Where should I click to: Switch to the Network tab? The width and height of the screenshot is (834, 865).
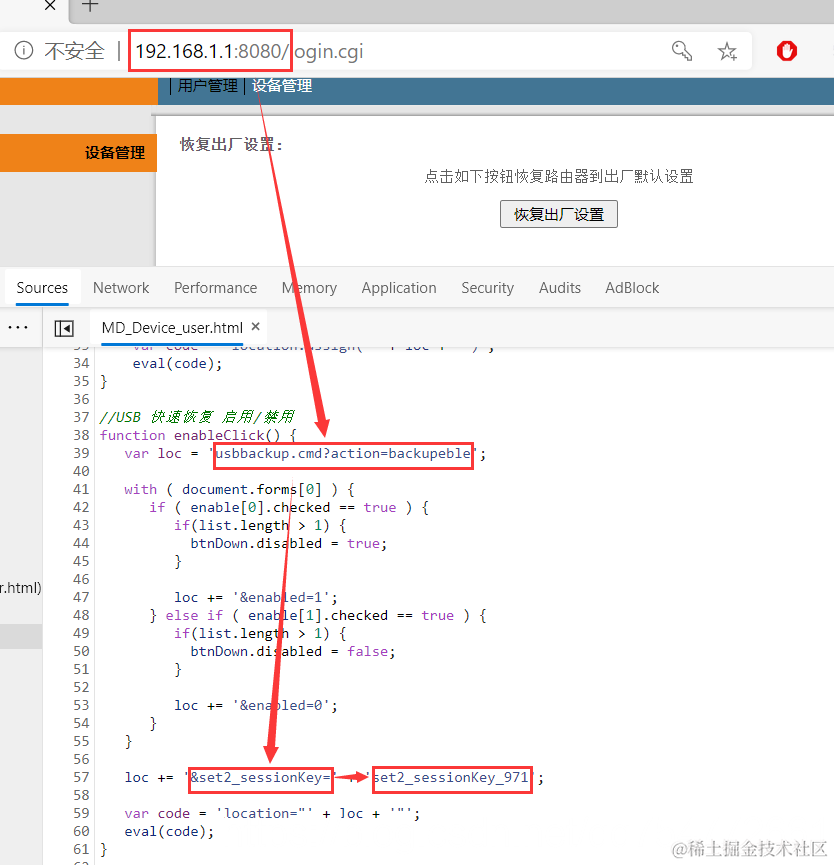tap(121, 288)
